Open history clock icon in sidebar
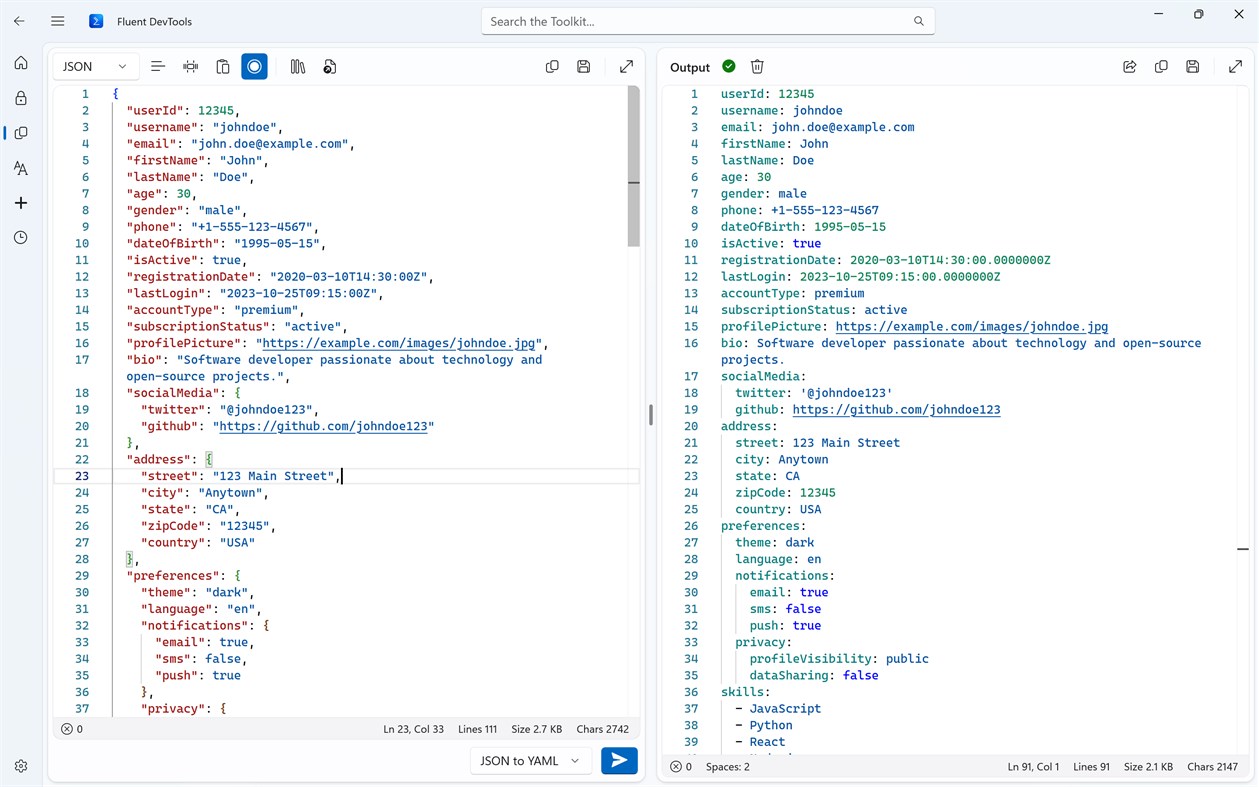 pyautogui.click(x=21, y=238)
